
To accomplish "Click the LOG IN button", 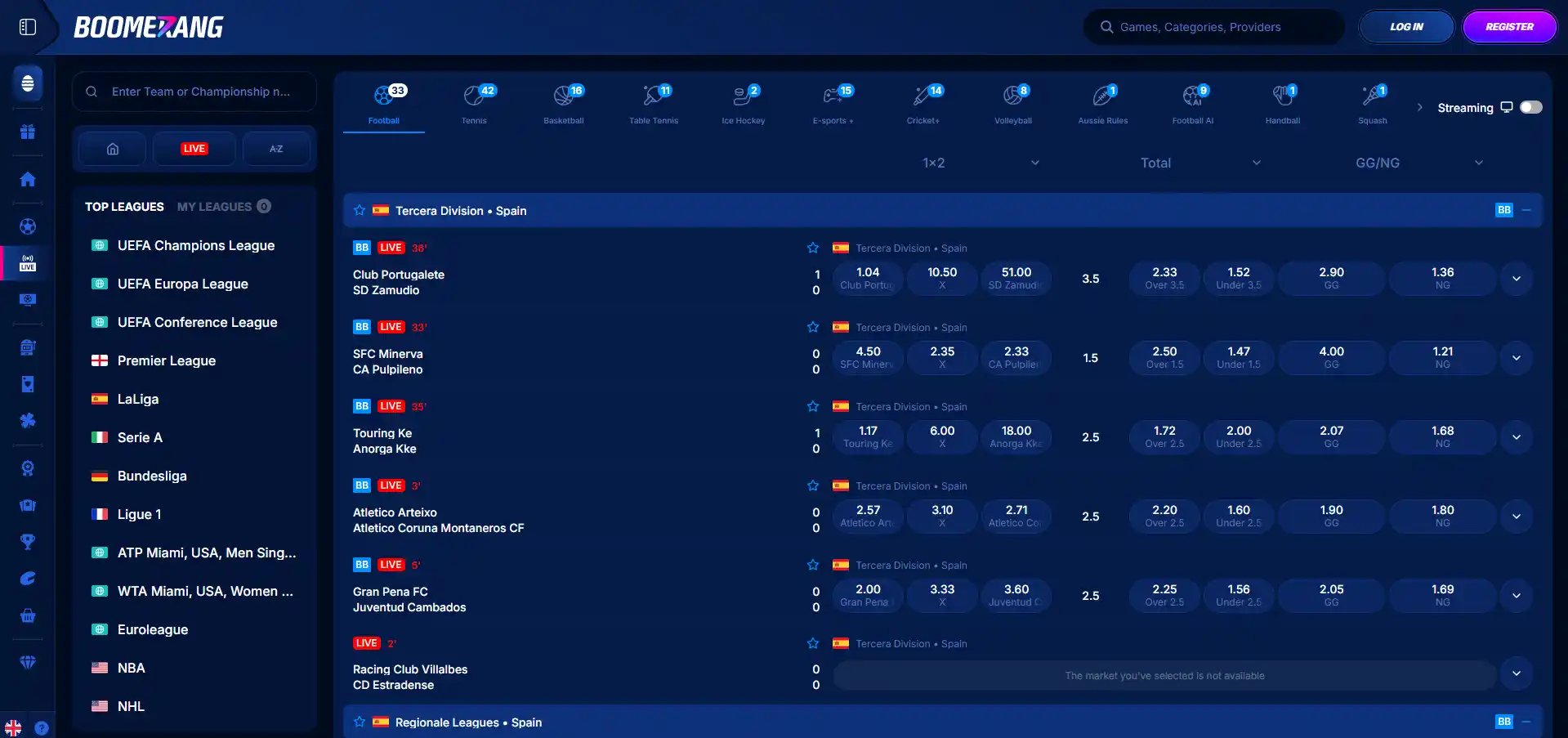I will [1406, 27].
